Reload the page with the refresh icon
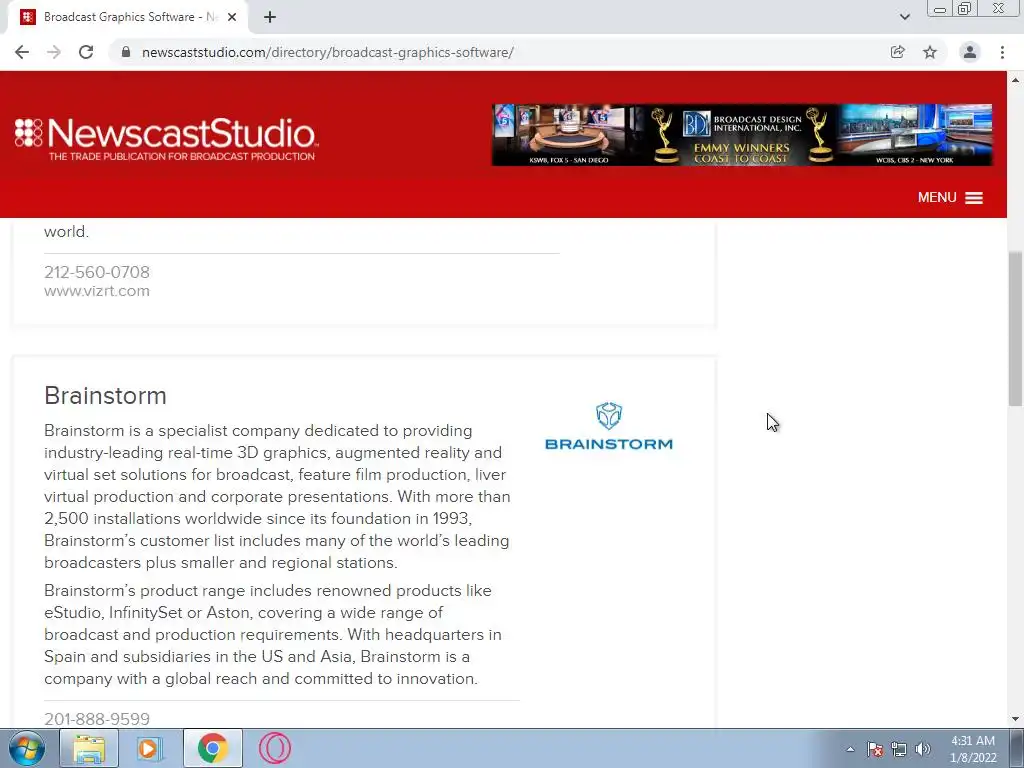Screen dimensions: 1024x768 coord(86,52)
